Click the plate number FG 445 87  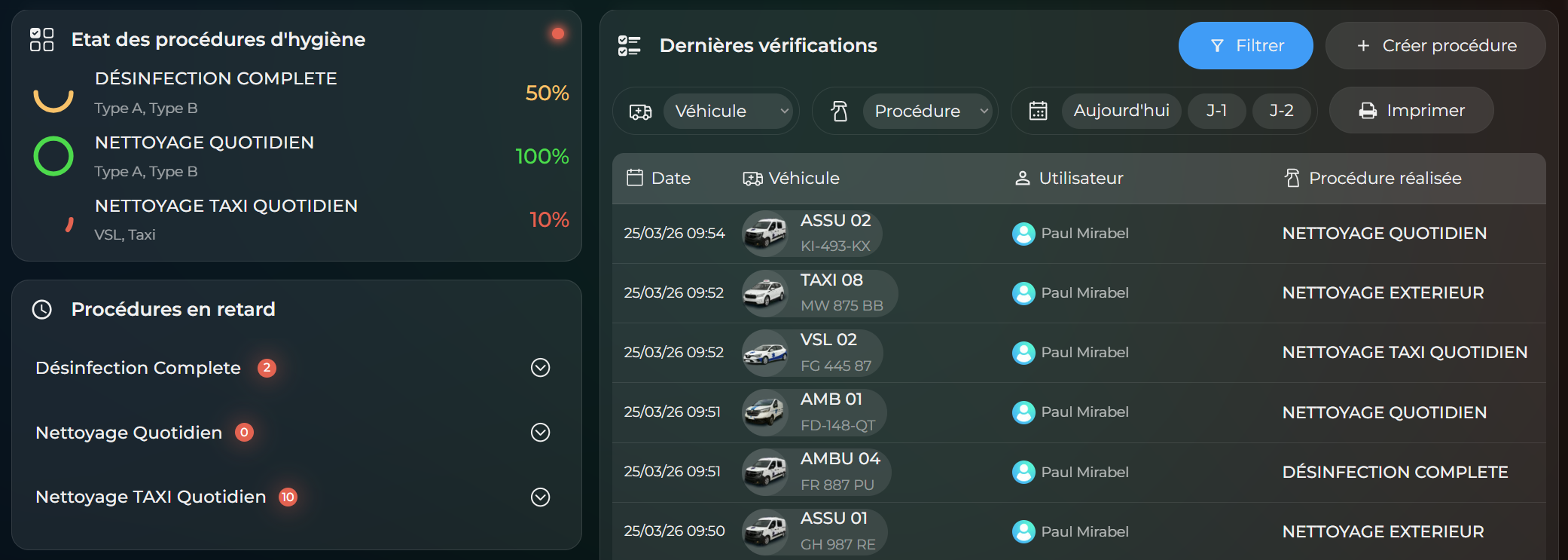pyautogui.click(x=836, y=366)
